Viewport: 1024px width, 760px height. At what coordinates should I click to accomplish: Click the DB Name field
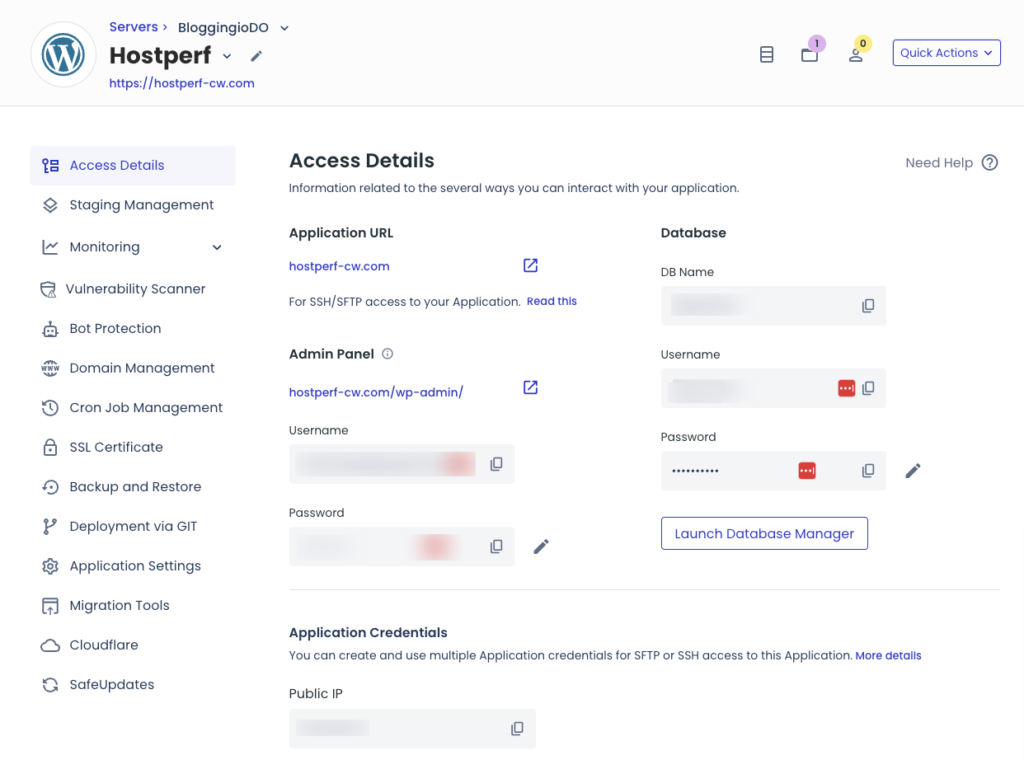(x=773, y=306)
